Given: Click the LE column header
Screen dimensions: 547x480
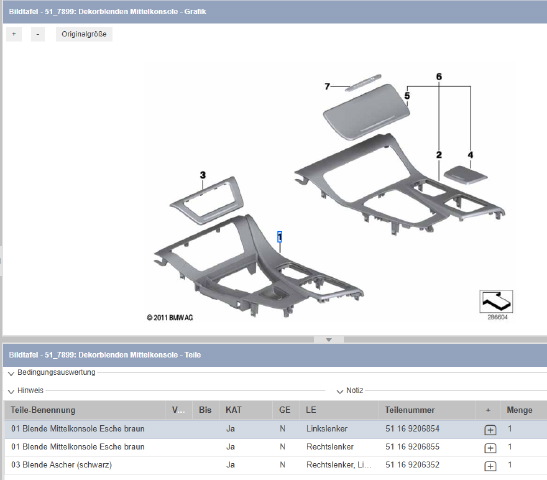Looking at the screenshot, I should click(x=339, y=410).
